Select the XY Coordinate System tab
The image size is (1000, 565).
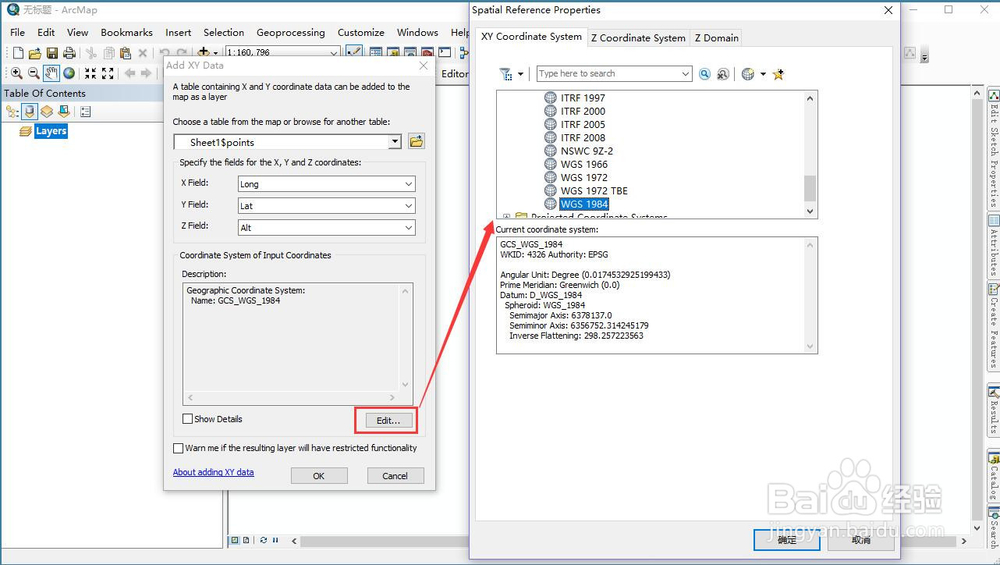point(531,37)
